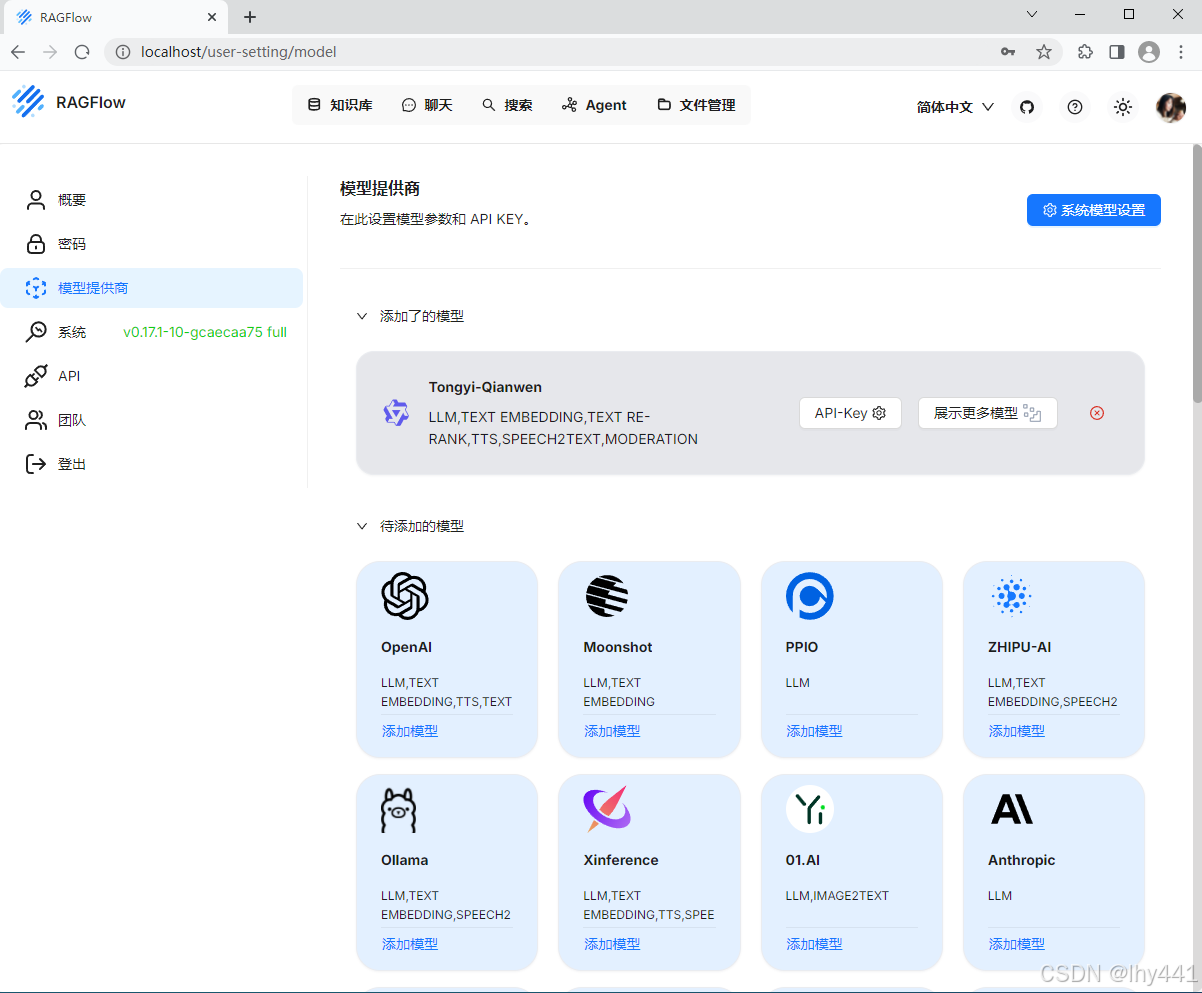Click the Anthropic logo icon
This screenshot has height=993, width=1202.
1012,809
